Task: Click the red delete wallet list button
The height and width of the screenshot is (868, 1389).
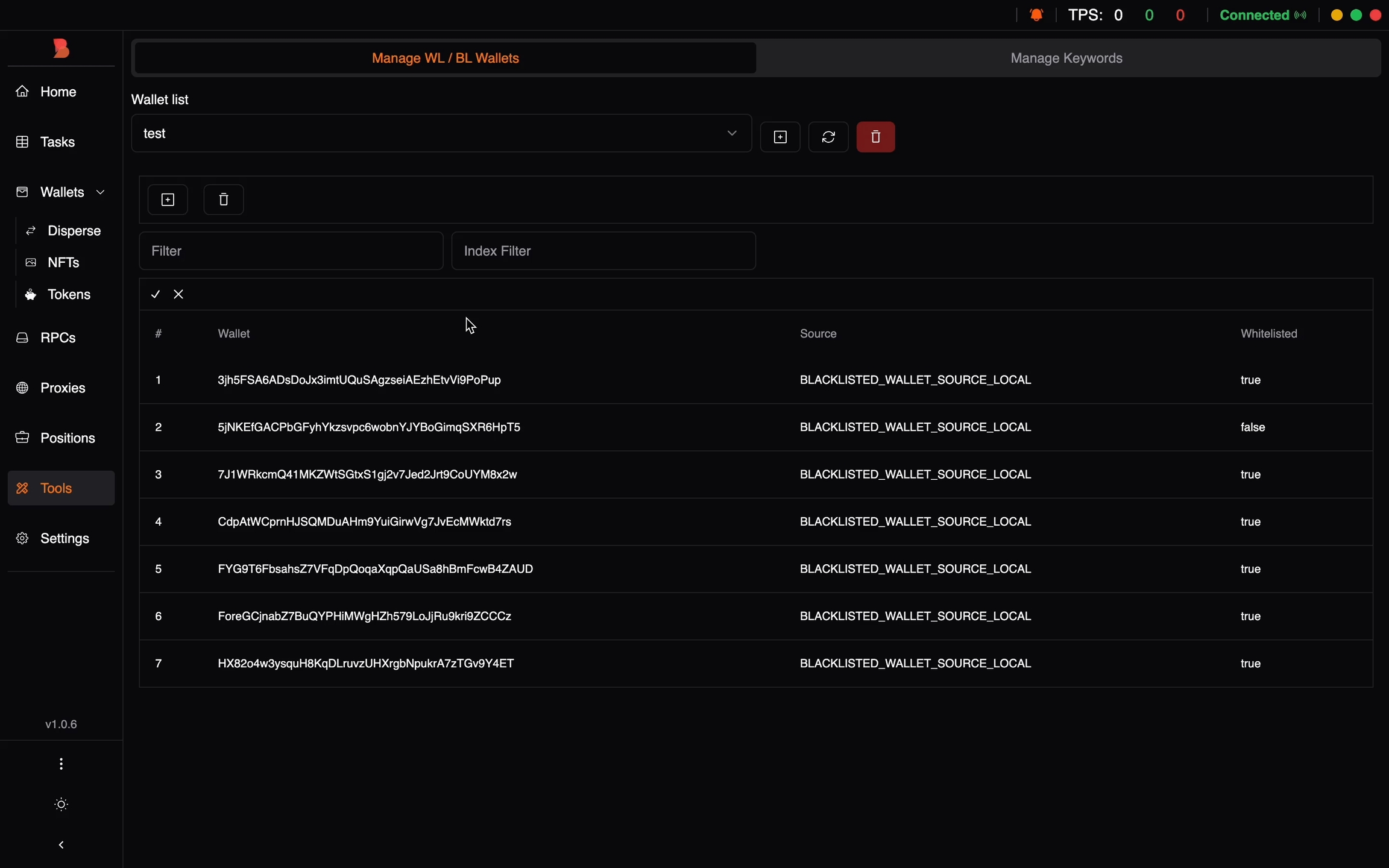Action: tap(875, 137)
